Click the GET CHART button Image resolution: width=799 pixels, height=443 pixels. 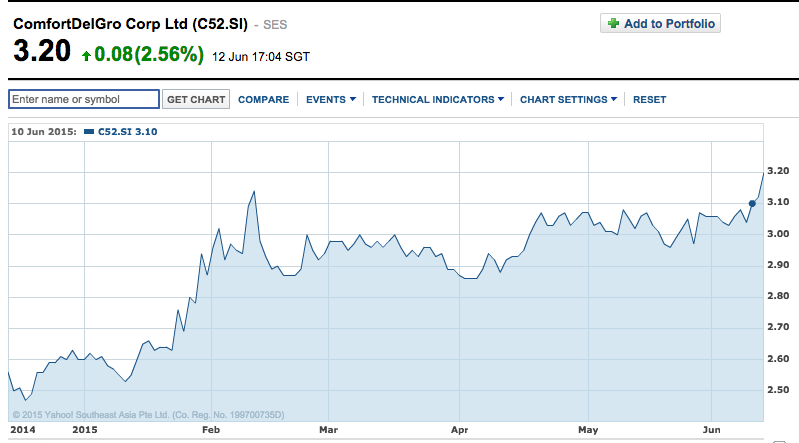(196, 99)
